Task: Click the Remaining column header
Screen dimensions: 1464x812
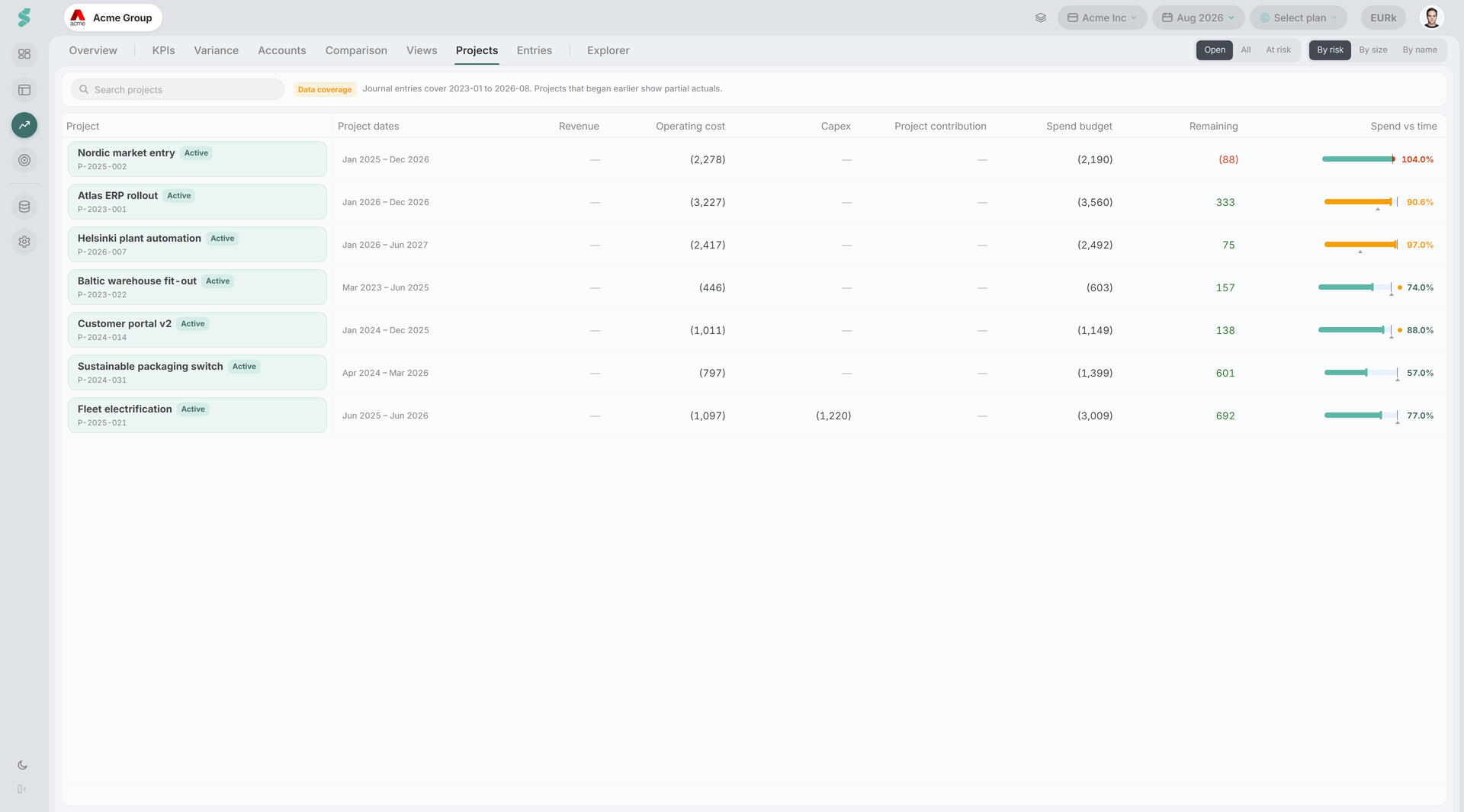Action: pos(1213,127)
